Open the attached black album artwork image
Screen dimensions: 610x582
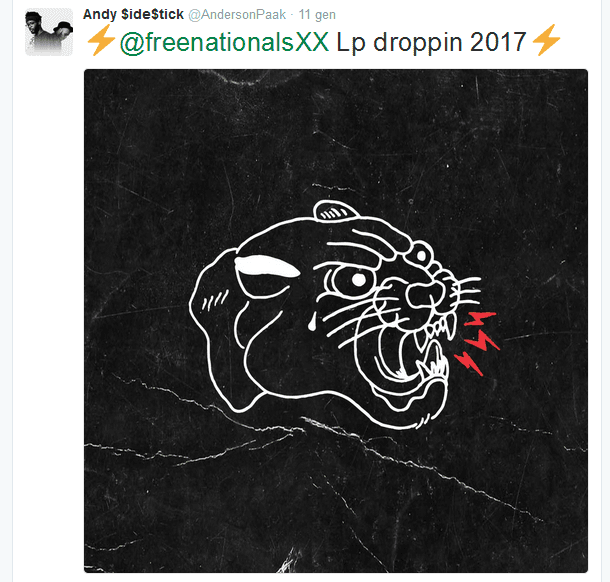click(x=336, y=321)
